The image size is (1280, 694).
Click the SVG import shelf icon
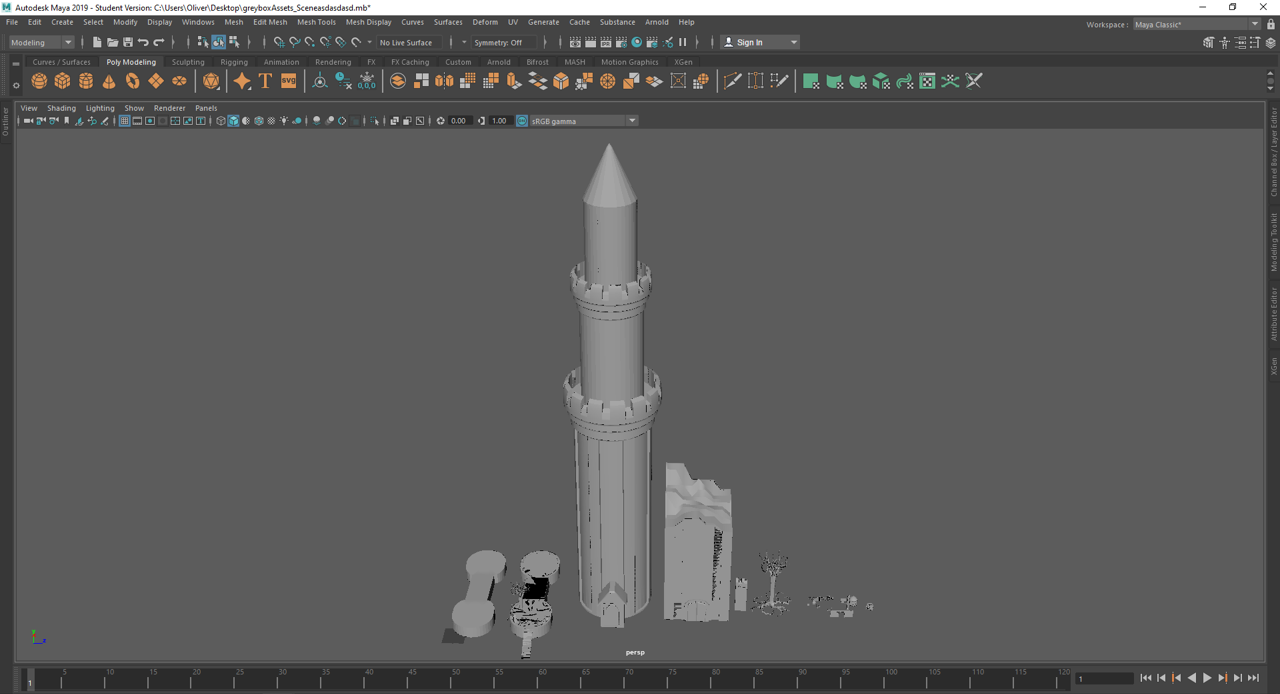tap(288, 81)
